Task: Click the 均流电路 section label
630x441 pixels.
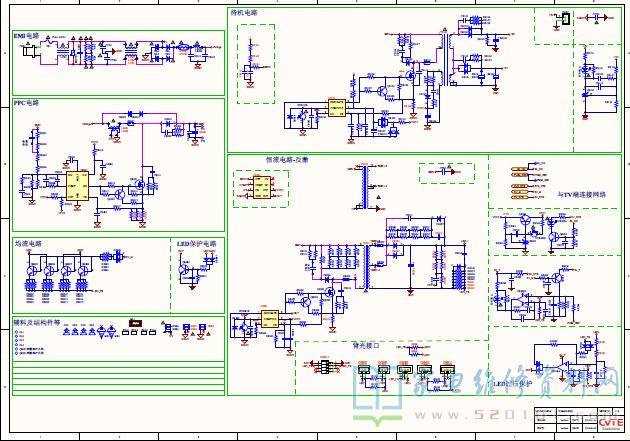Action: (27, 243)
